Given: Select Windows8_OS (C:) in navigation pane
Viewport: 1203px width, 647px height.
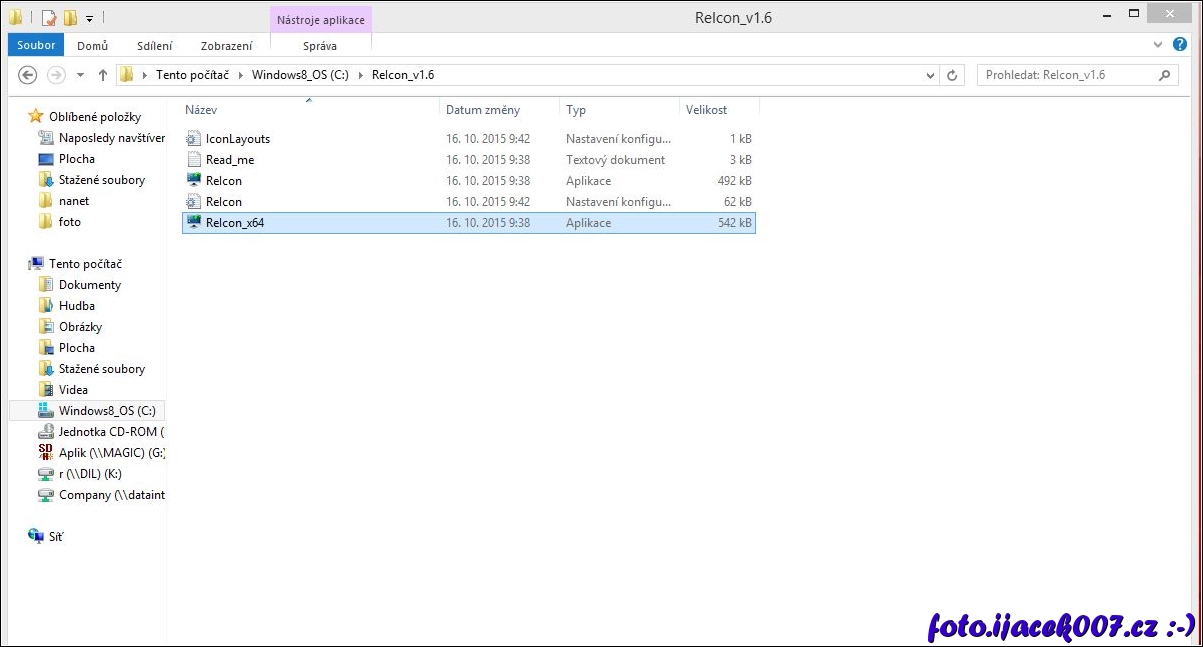Looking at the screenshot, I should [106, 411].
